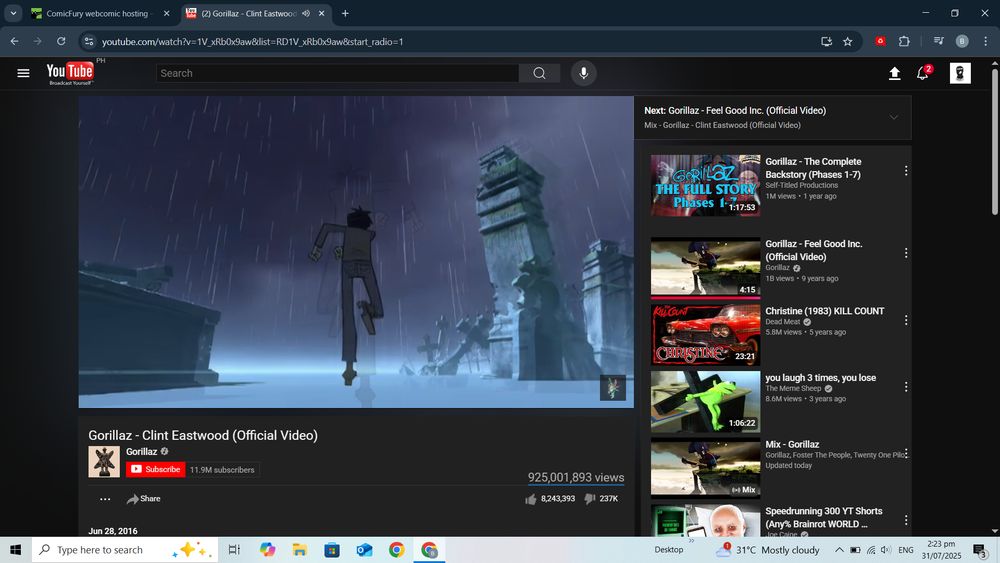The height and width of the screenshot is (563, 1000).
Task: Open the Gorillaz channel name link
Action: click(x=142, y=451)
